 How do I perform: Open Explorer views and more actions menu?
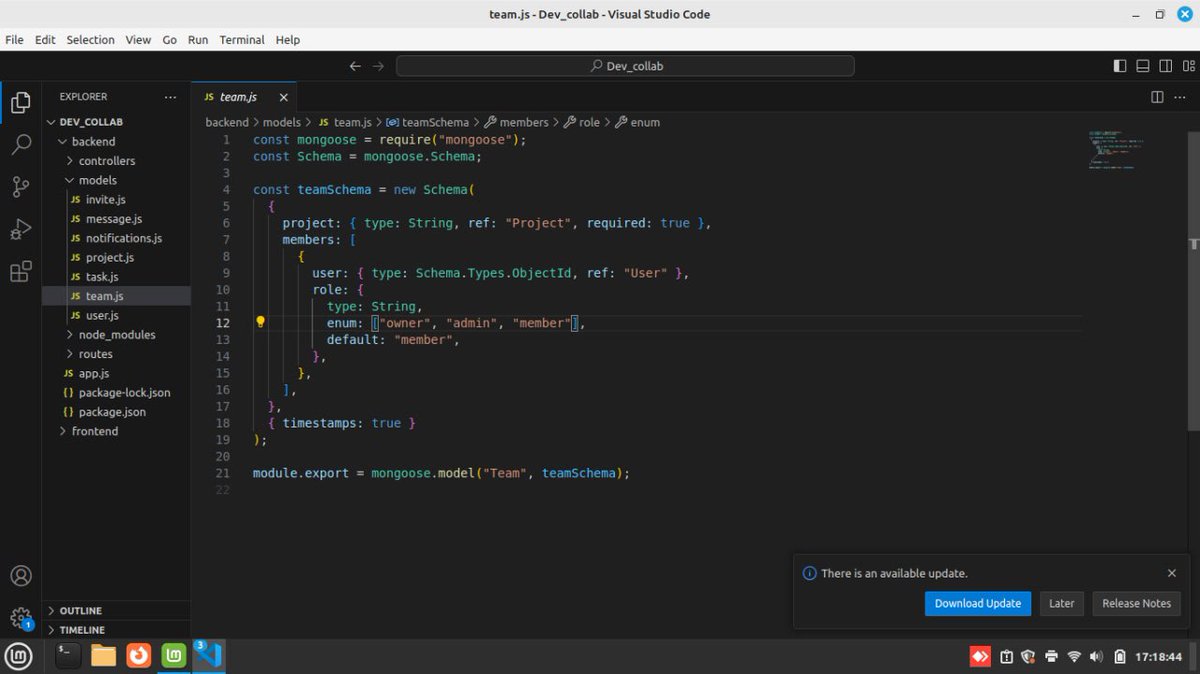point(171,97)
